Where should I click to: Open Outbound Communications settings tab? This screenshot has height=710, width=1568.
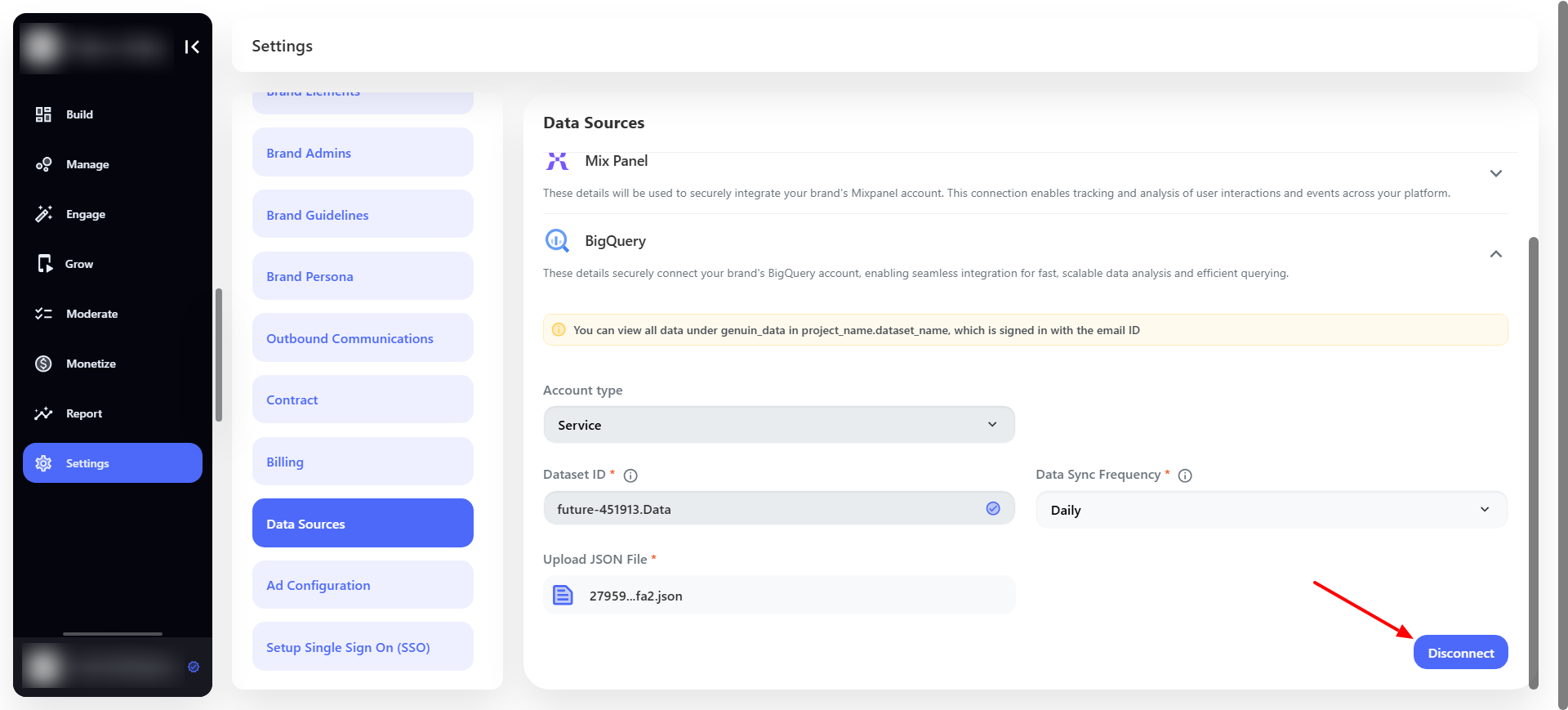point(363,338)
